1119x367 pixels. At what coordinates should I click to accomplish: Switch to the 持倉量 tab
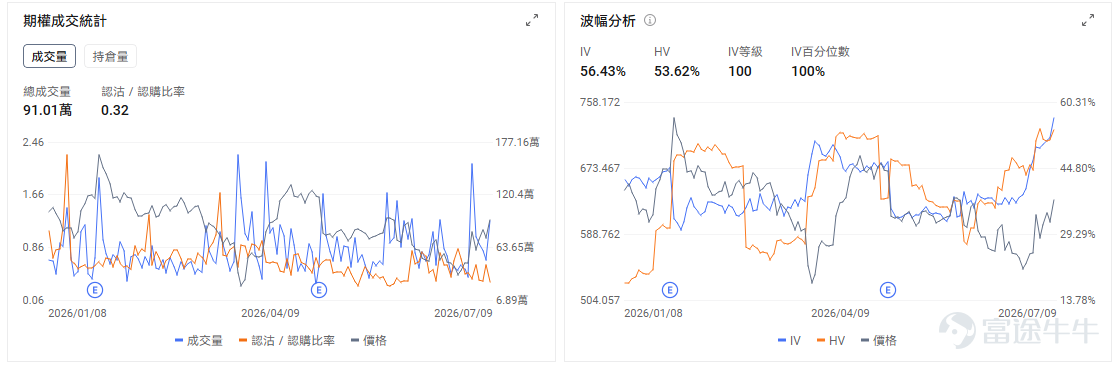[x=111, y=56]
